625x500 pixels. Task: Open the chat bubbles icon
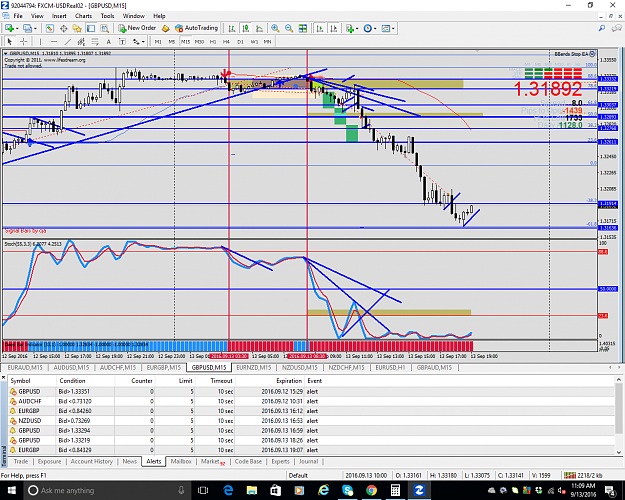click(617, 28)
